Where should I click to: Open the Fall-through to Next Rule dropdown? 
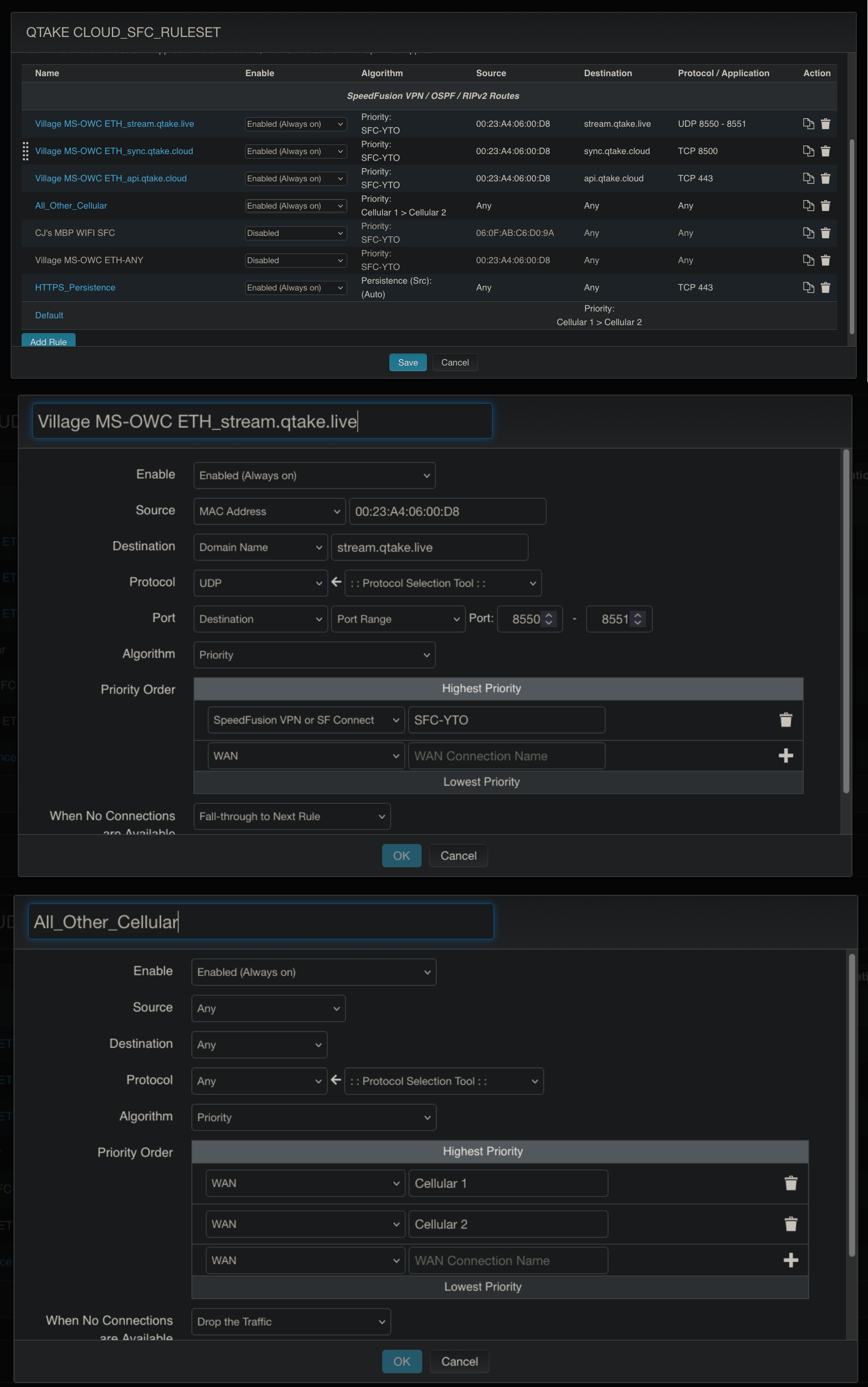[x=292, y=816]
